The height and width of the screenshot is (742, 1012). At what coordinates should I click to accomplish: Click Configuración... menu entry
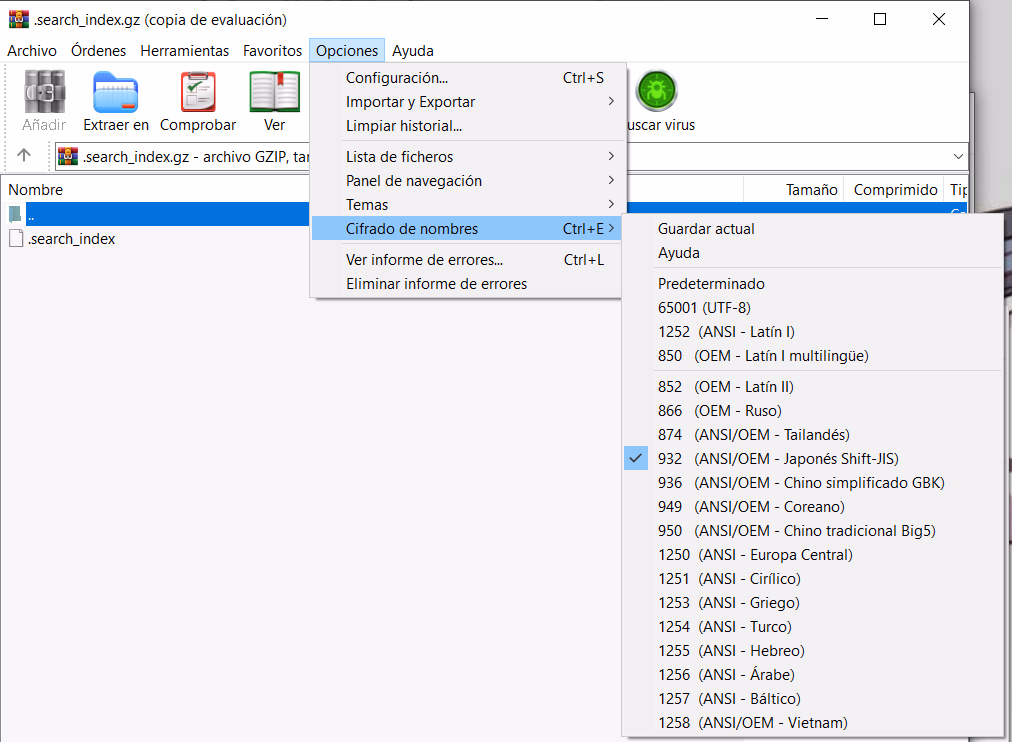point(396,78)
